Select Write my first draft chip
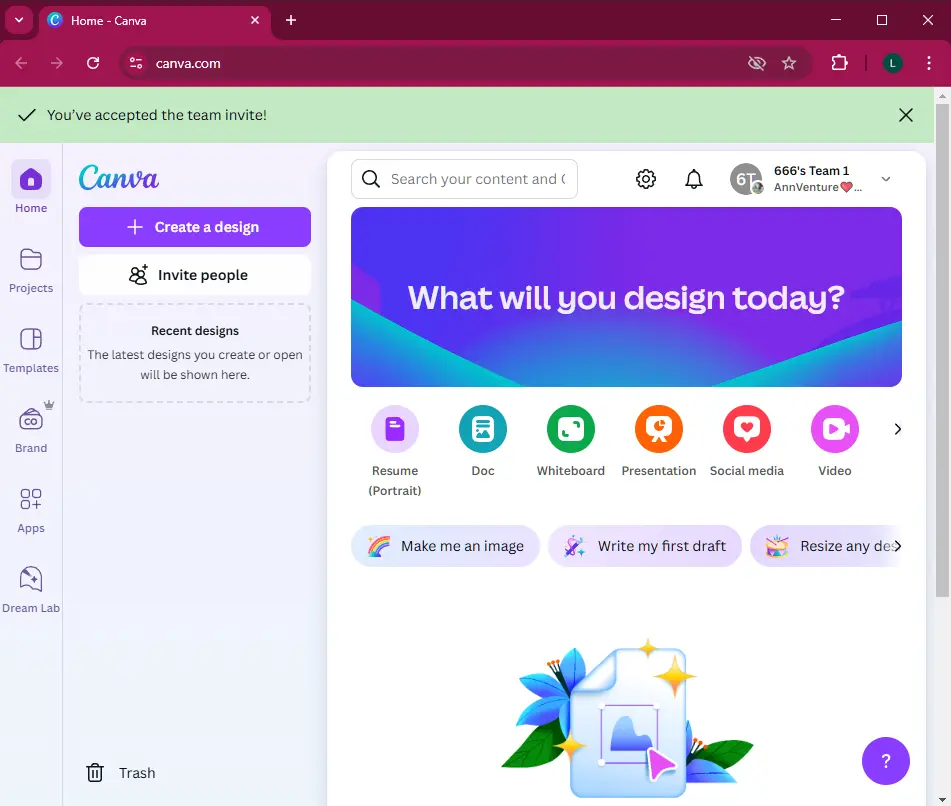 (x=645, y=546)
